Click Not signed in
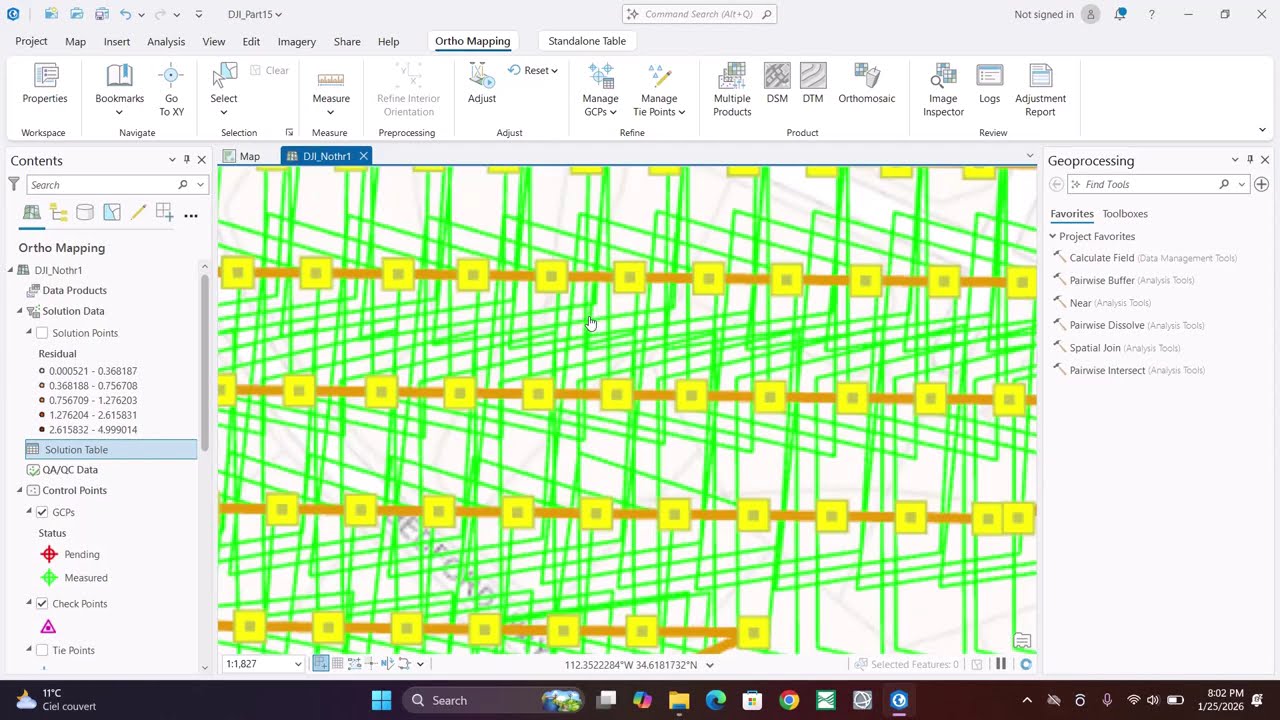 (x=1044, y=14)
